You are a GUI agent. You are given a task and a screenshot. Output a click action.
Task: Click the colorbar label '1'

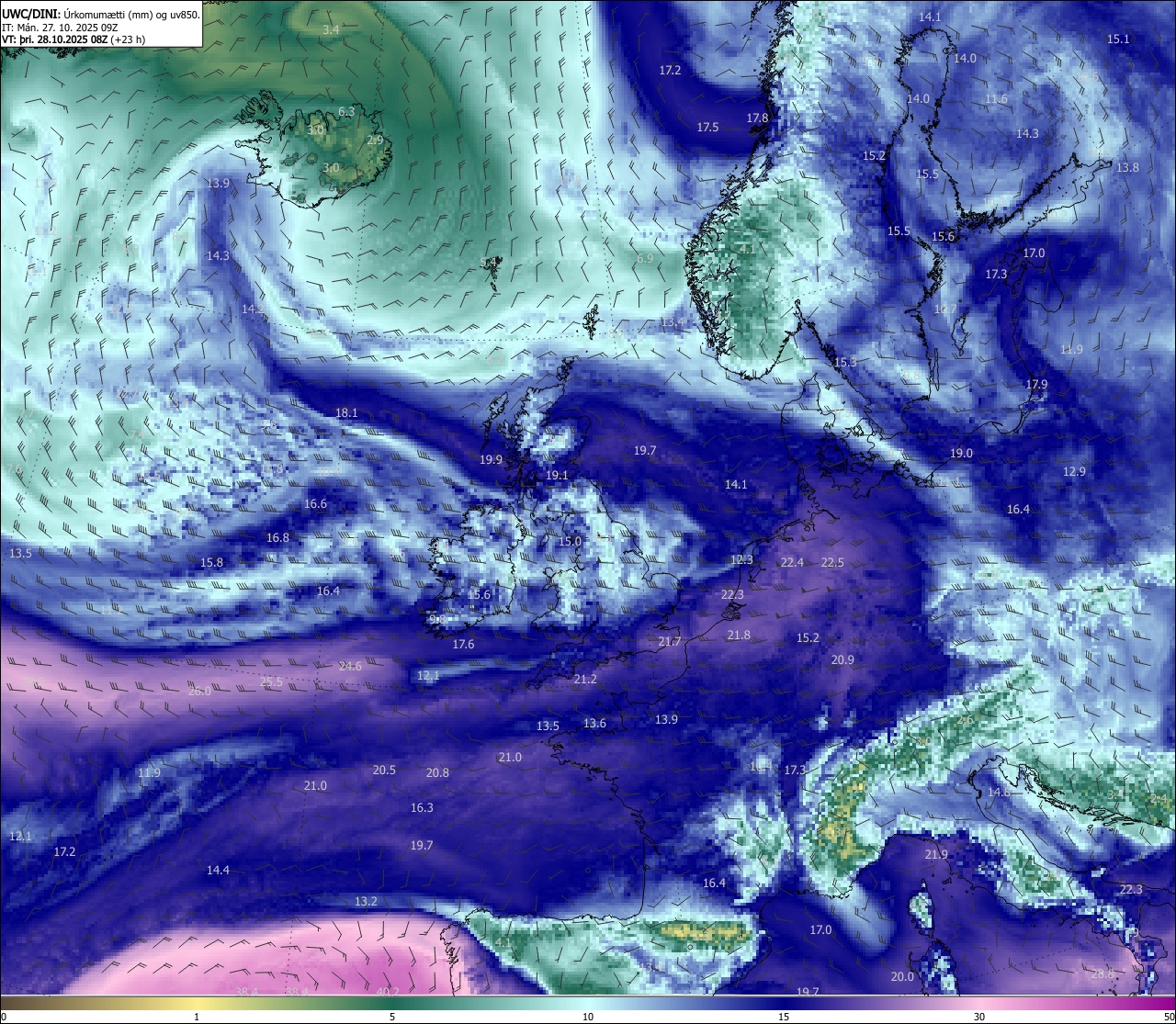coord(197,1017)
